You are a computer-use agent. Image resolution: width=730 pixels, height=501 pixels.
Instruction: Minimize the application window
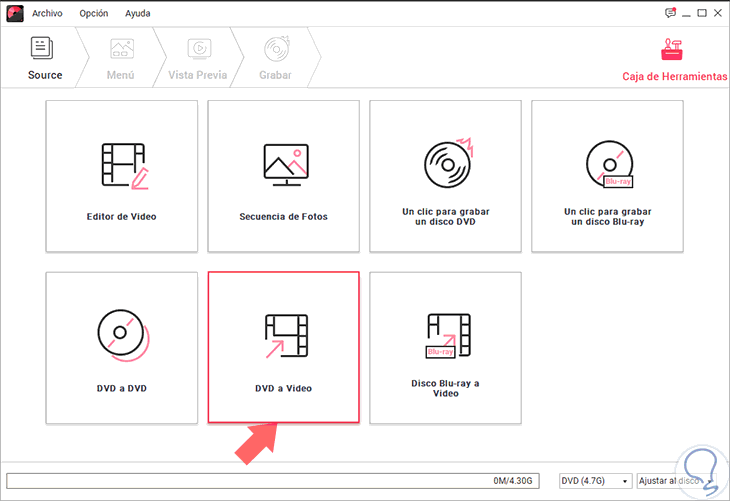tap(686, 14)
